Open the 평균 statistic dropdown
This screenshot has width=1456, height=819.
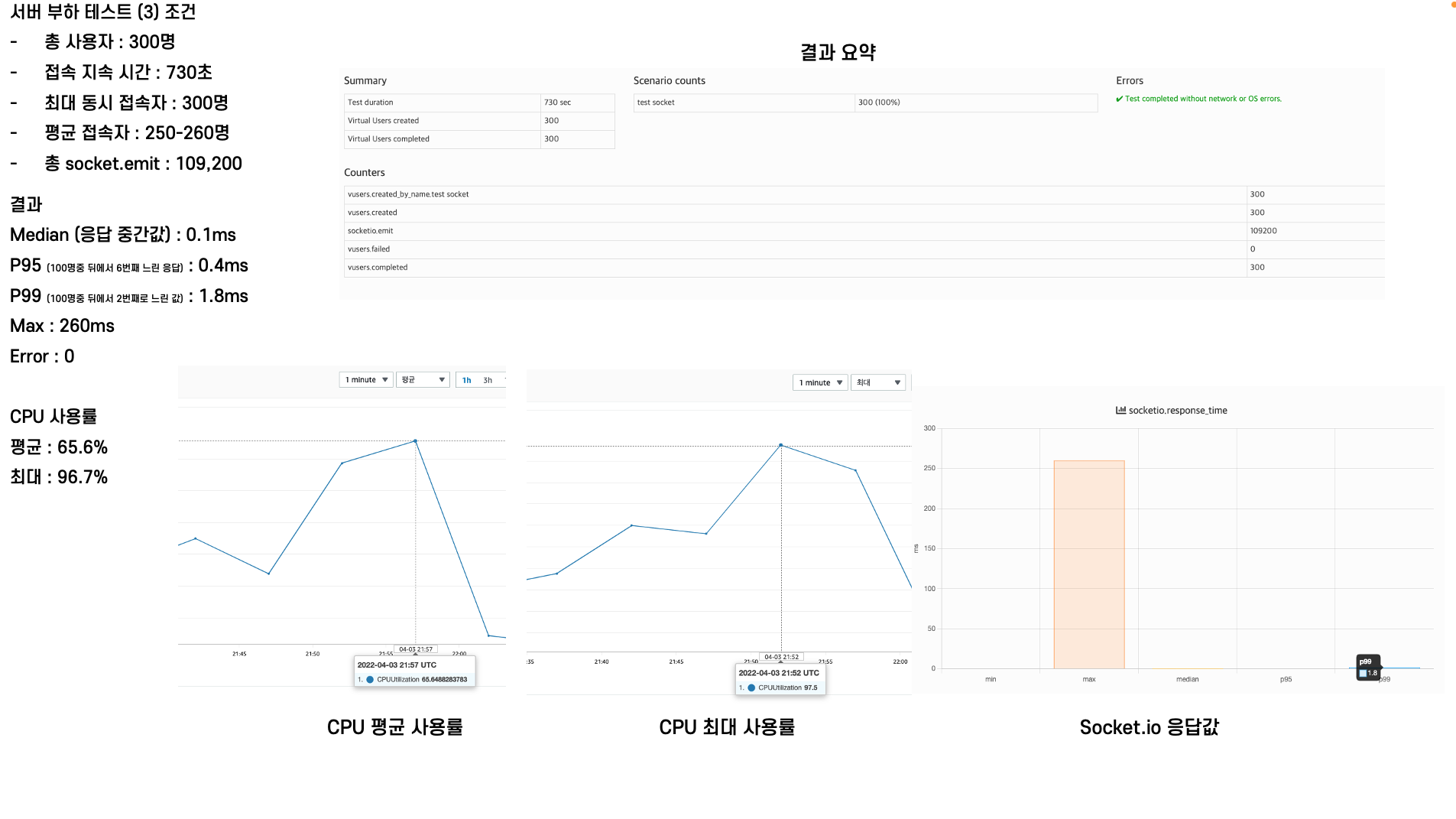click(422, 379)
